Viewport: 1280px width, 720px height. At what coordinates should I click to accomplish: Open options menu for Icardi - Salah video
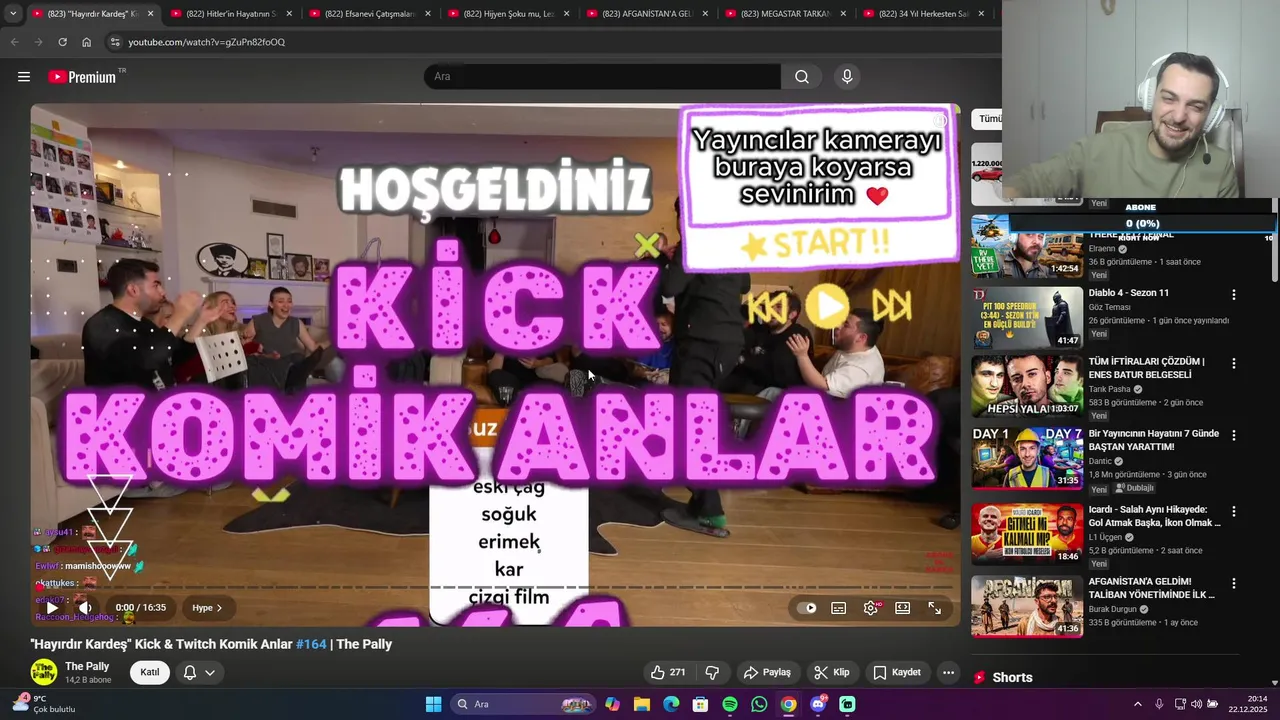[1233, 511]
